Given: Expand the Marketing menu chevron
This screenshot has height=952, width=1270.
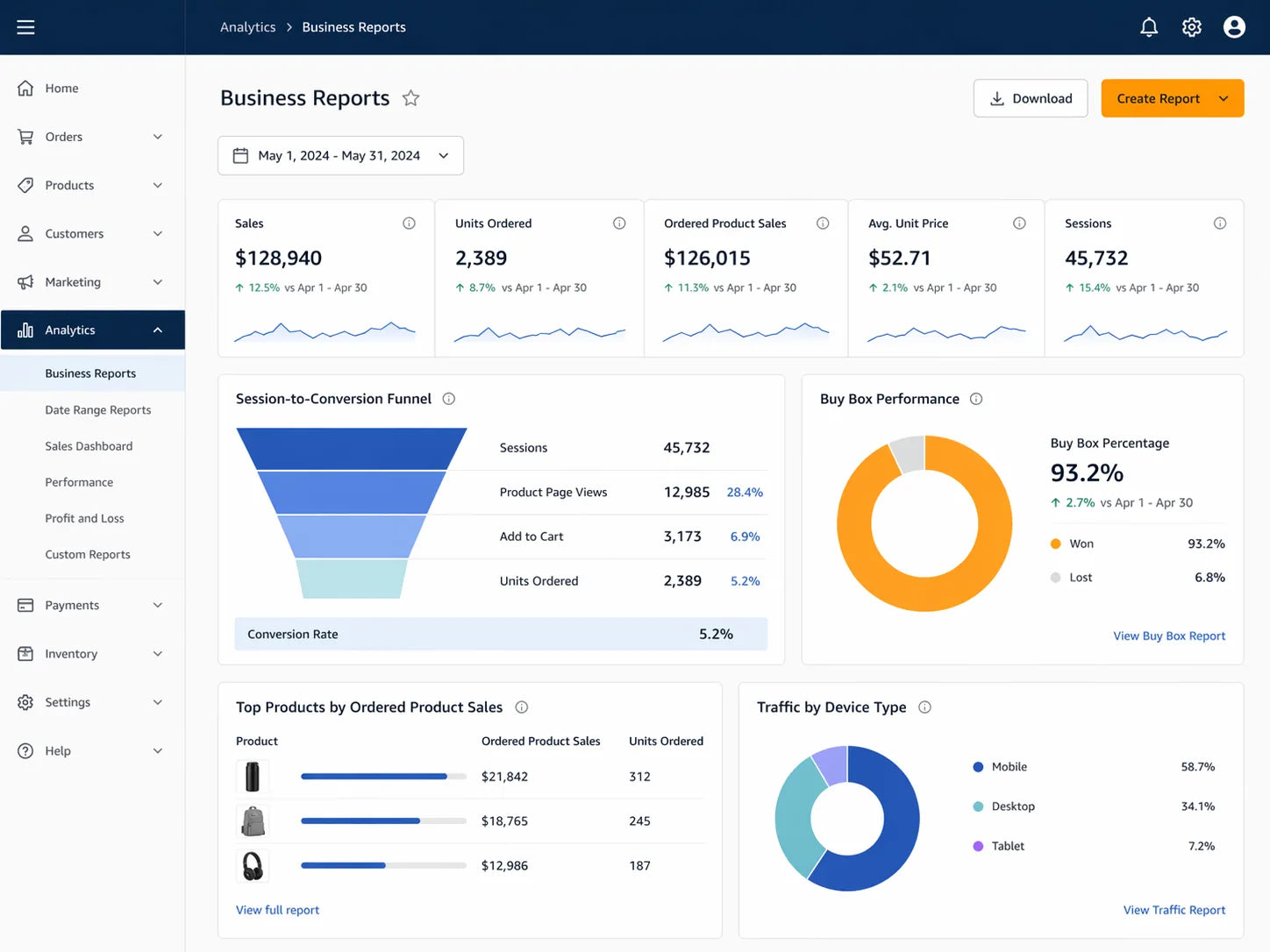Looking at the screenshot, I should tap(158, 281).
